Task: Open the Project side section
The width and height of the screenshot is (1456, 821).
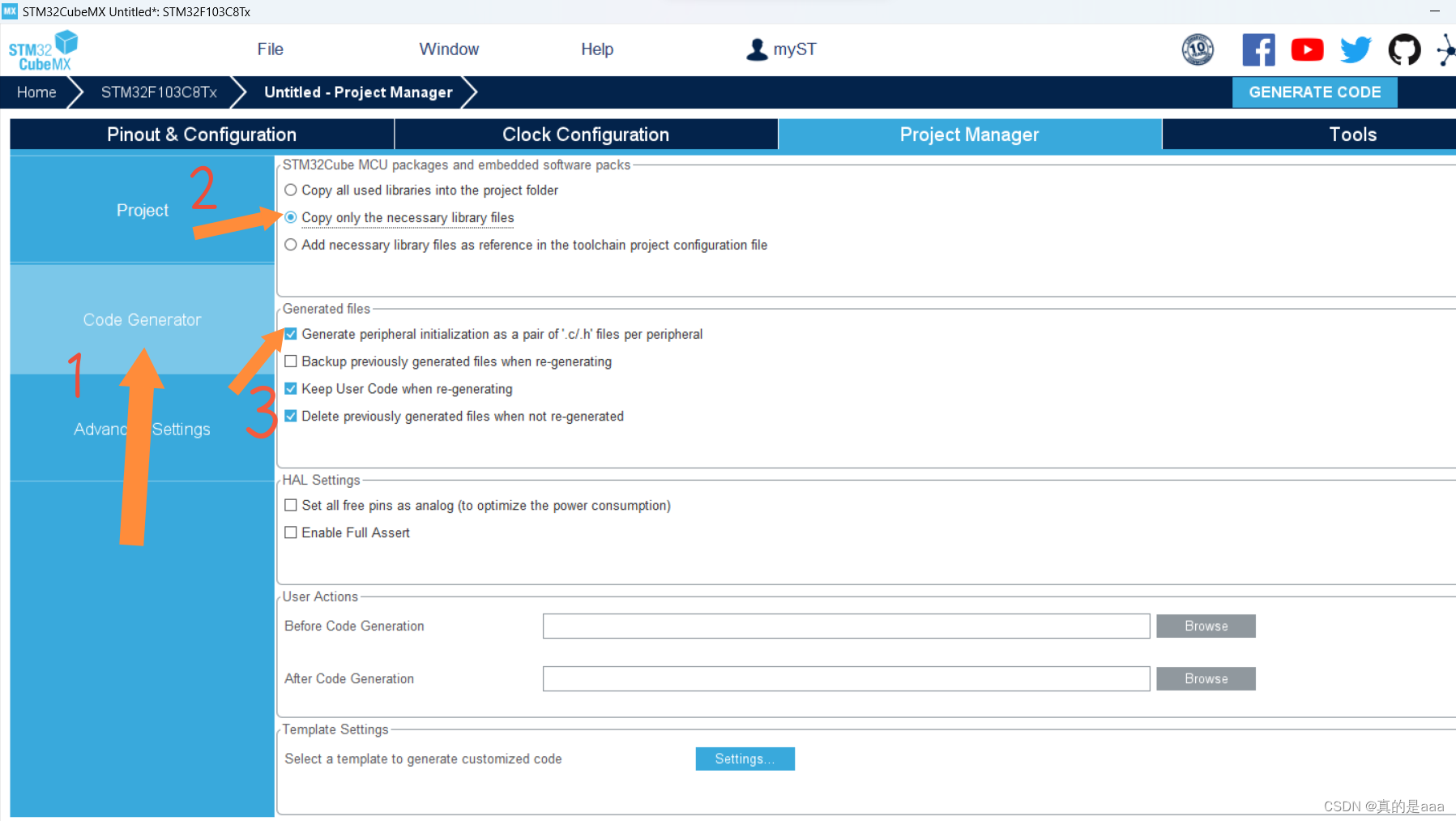Action: (143, 210)
